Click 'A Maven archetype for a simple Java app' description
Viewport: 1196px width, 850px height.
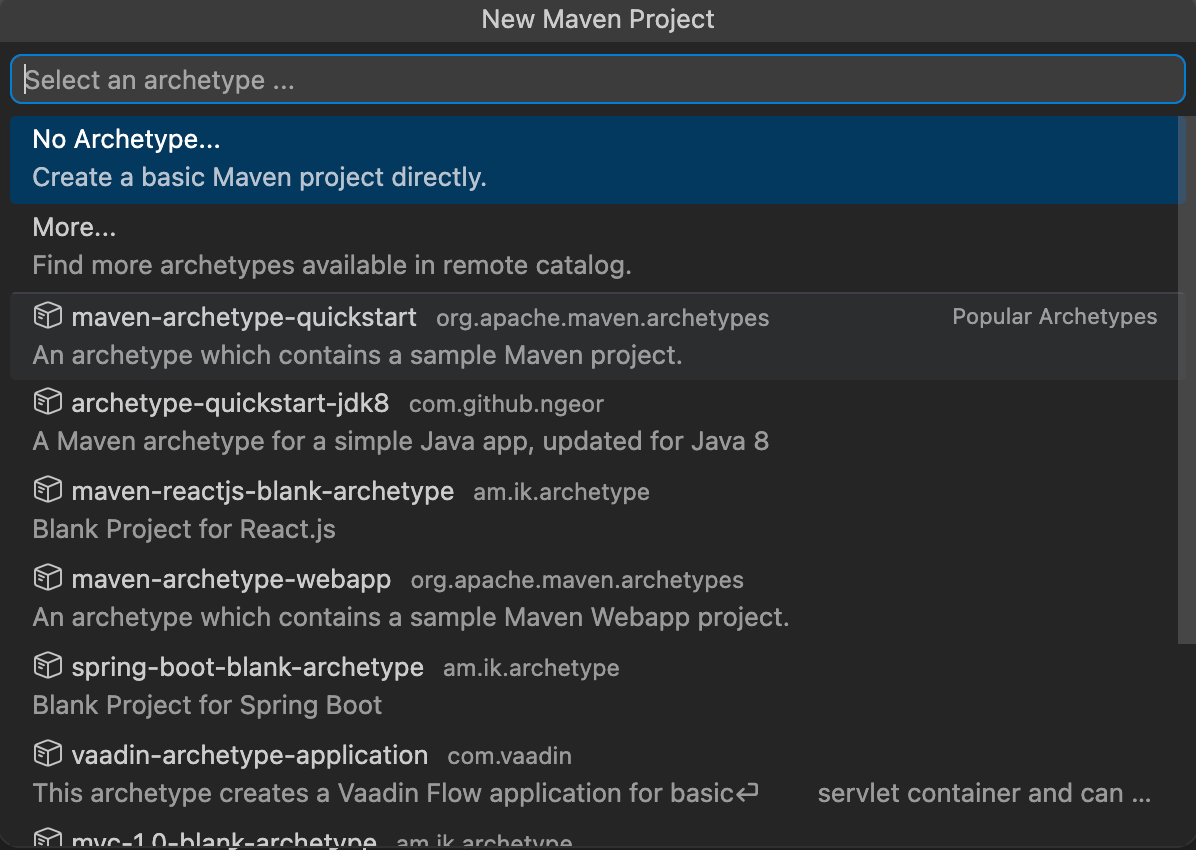tap(400, 441)
